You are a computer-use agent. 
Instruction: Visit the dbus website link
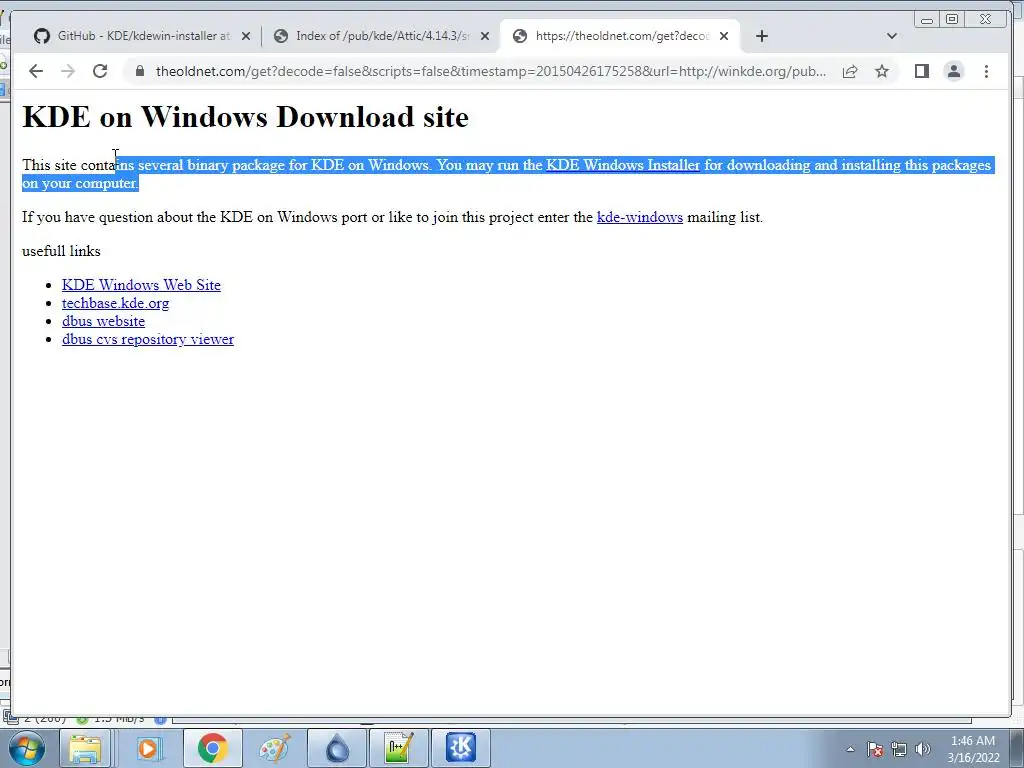[103, 322]
